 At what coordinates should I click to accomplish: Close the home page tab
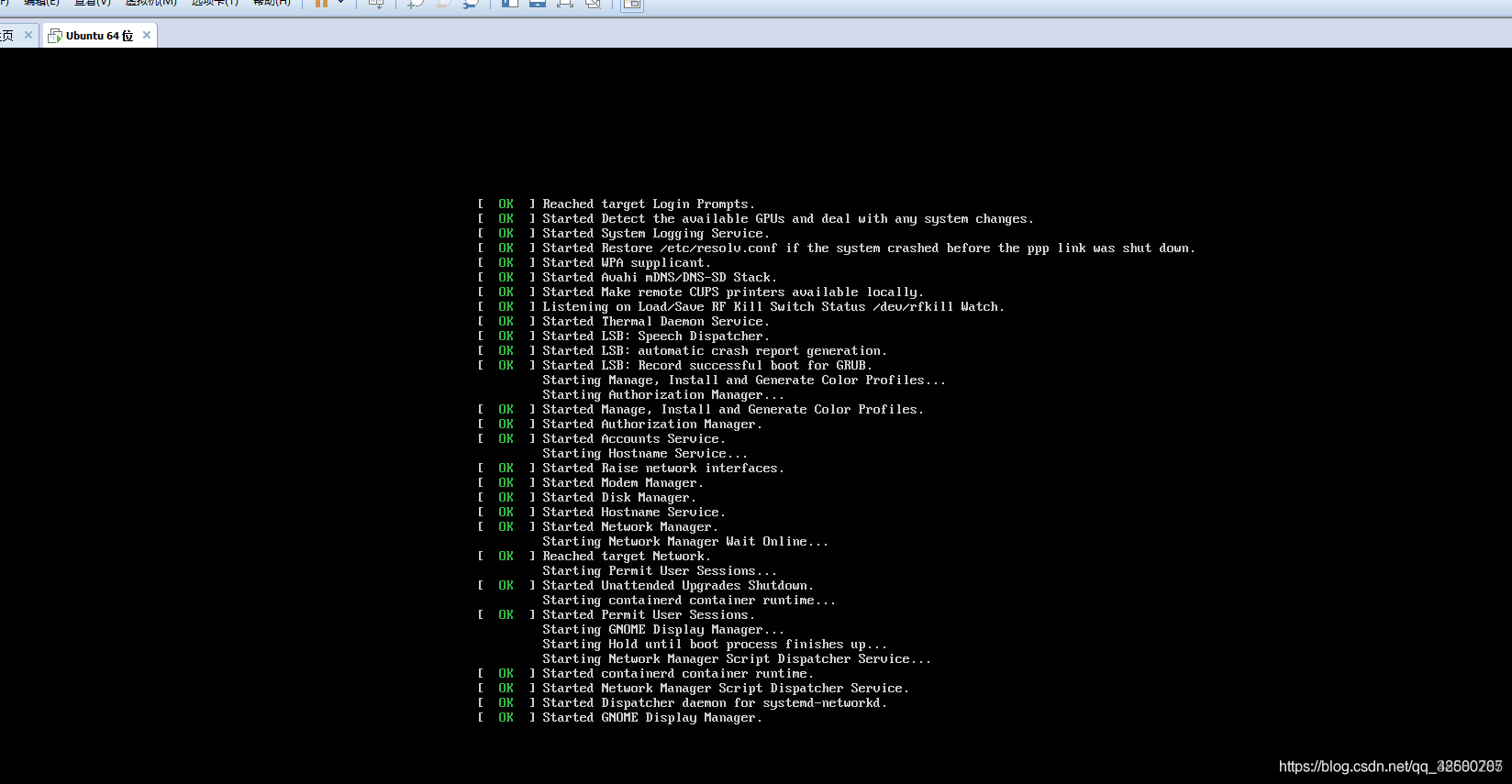pyautogui.click(x=28, y=35)
